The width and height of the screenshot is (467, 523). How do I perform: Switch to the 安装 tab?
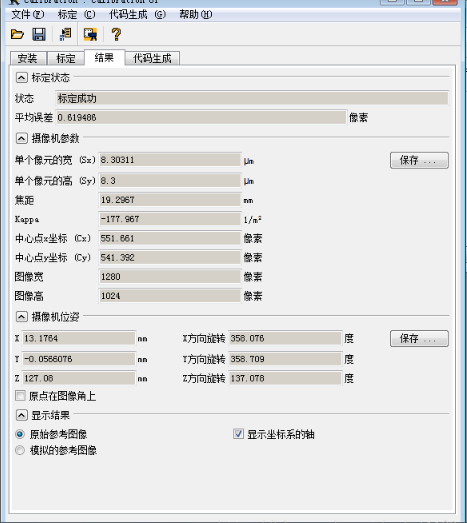[x=28, y=58]
